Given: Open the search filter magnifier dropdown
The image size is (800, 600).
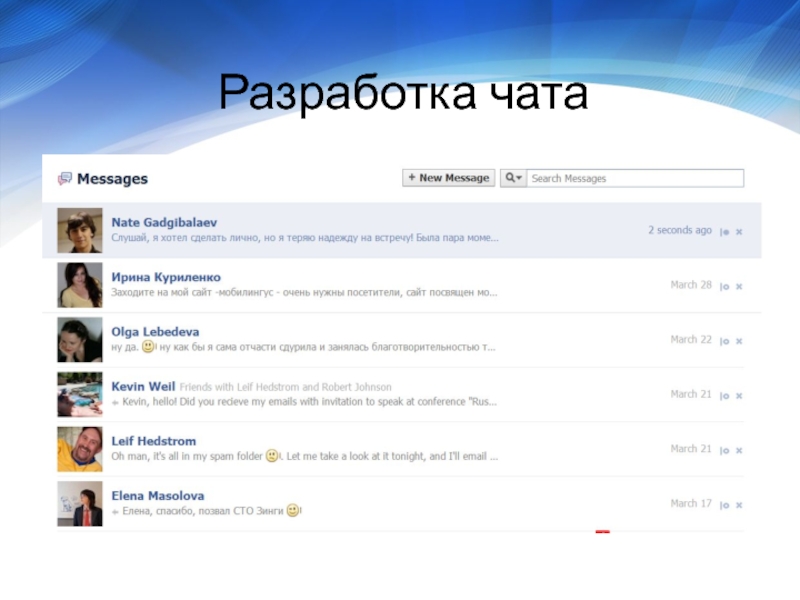Looking at the screenshot, I should pyautogui.click(x=512, y=178).
